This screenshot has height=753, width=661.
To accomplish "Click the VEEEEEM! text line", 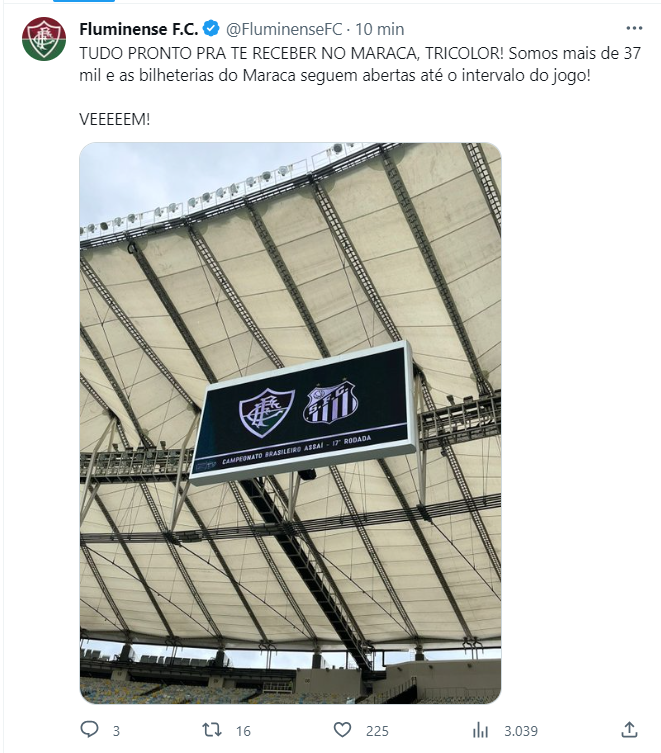I will point(115,119).
